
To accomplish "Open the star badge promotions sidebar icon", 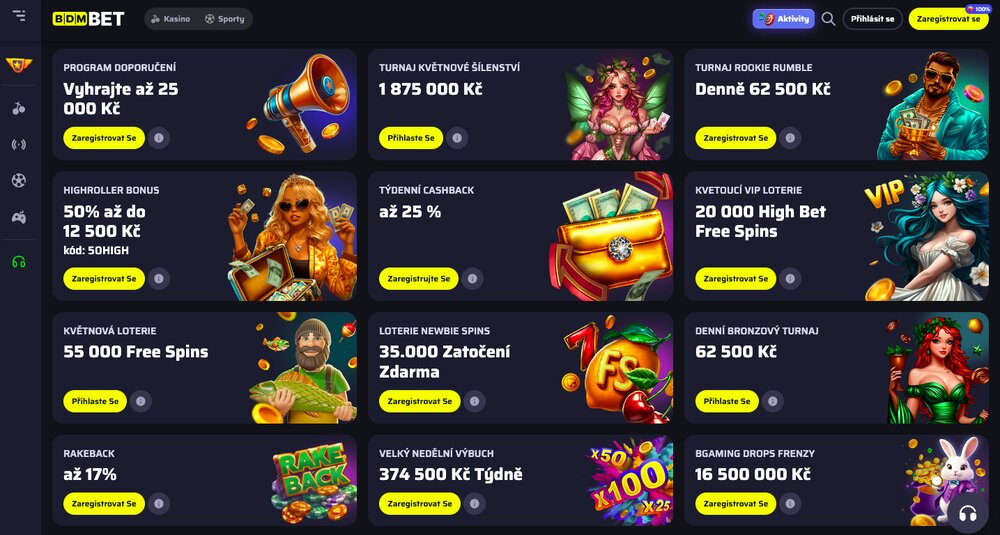I will 19,64.
